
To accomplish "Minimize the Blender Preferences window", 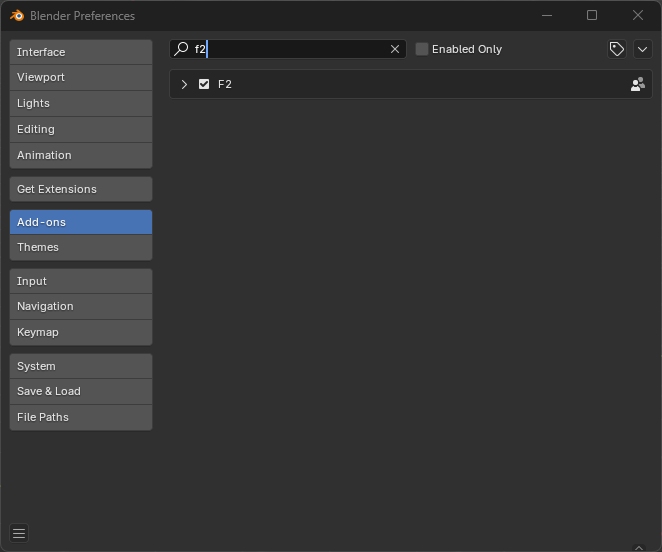I will 547,16.
